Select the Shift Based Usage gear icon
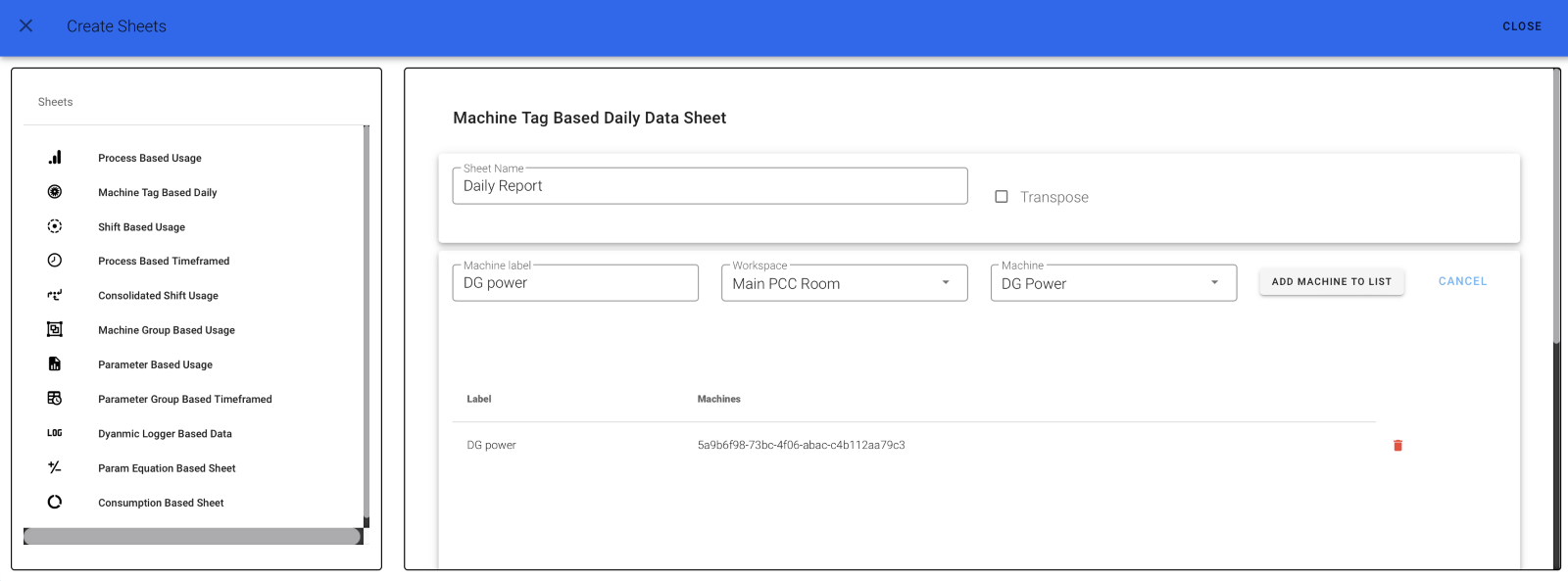The image size is (1568, 581). pos(54,226)
